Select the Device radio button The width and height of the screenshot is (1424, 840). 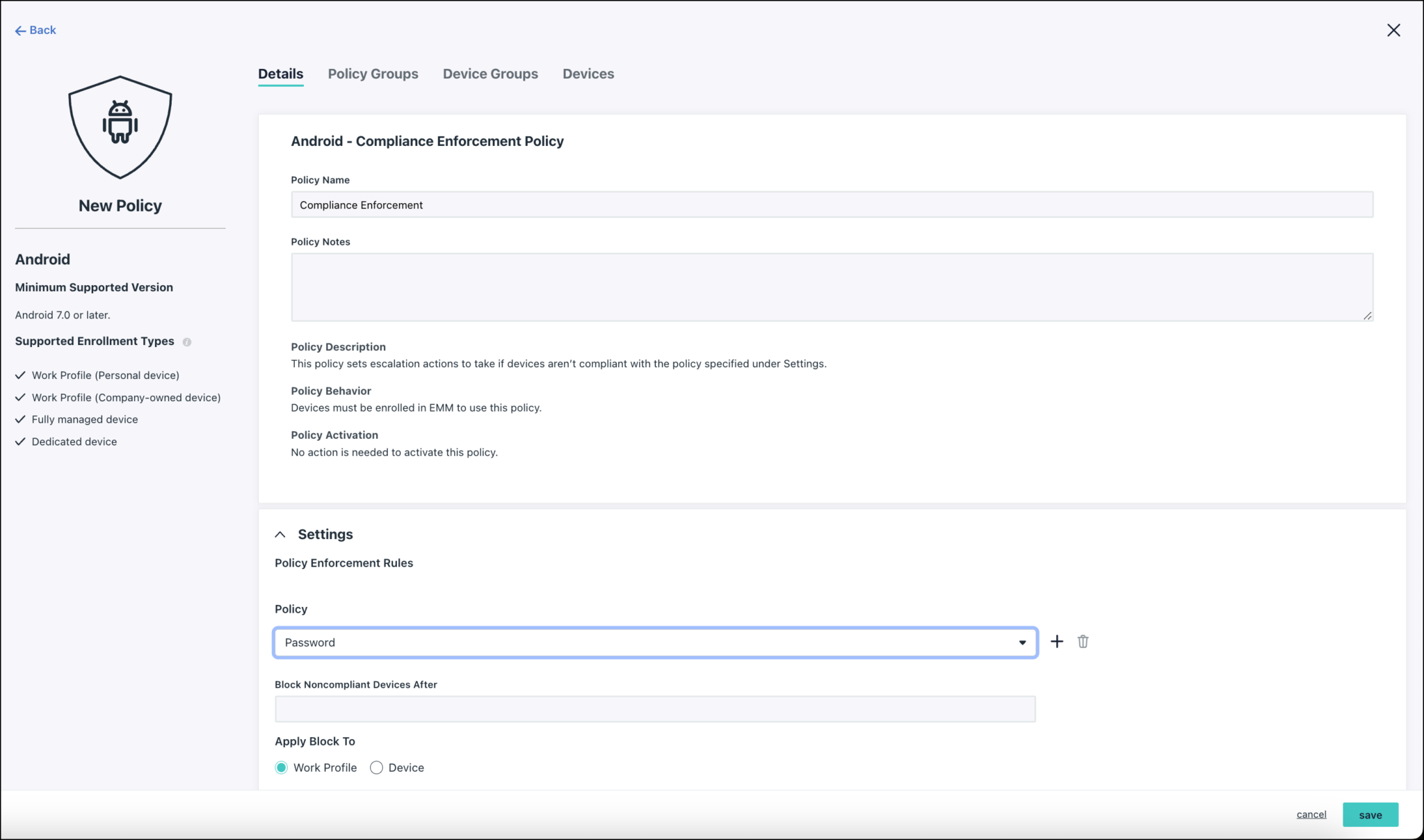pyautogui.click(x=376, y=767)
